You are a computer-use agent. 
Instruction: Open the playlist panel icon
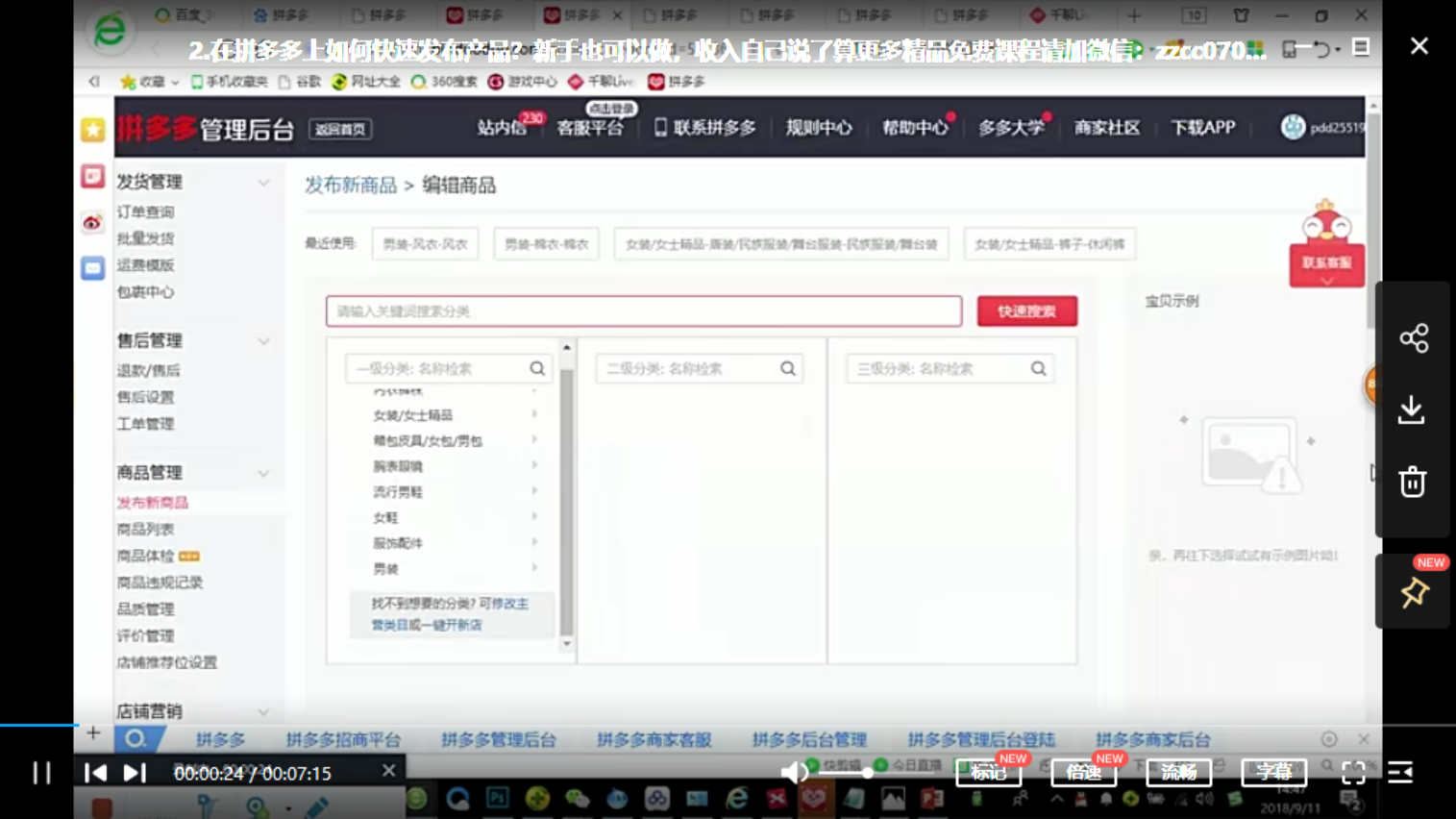[1400, 772]
